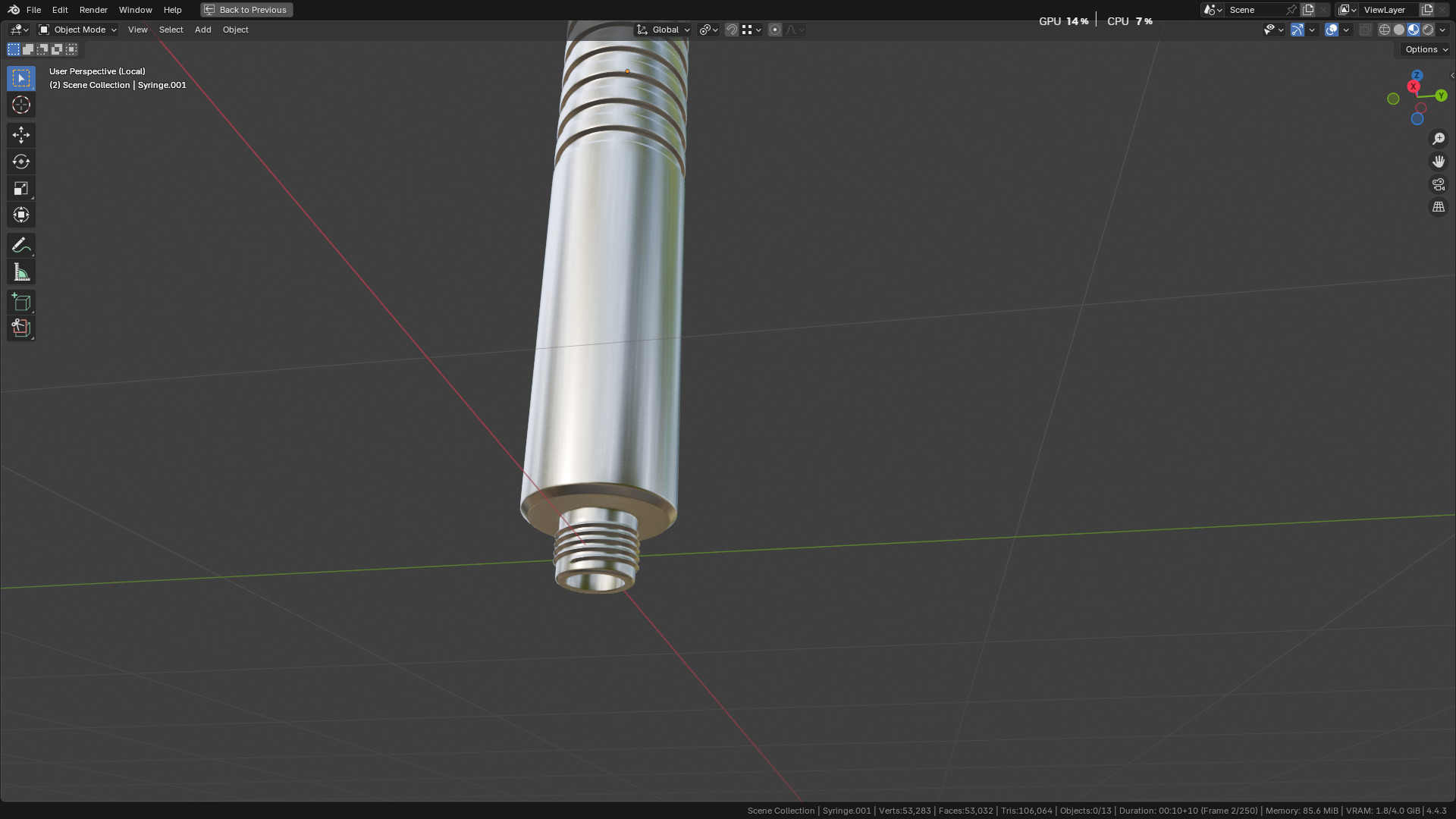This screenshot has width=1456, height=819.
Task: Set selection mode to intersect
Action: [x=71, y=49]
